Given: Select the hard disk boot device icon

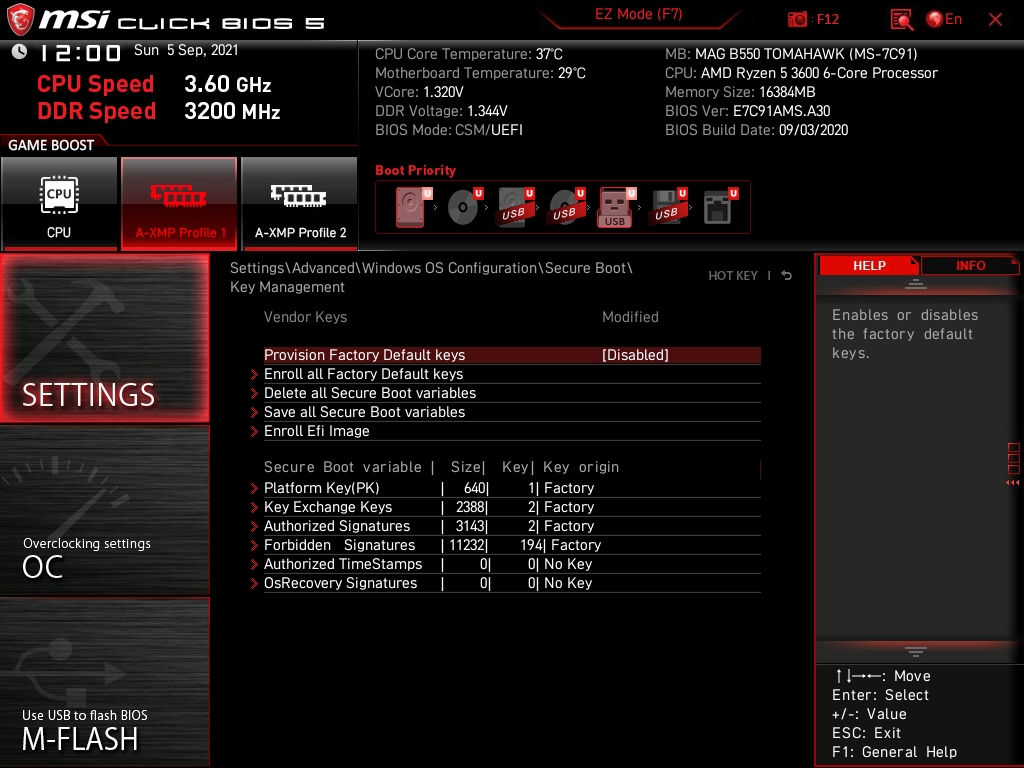Looking at the screenshot, I should pos(411,207).
